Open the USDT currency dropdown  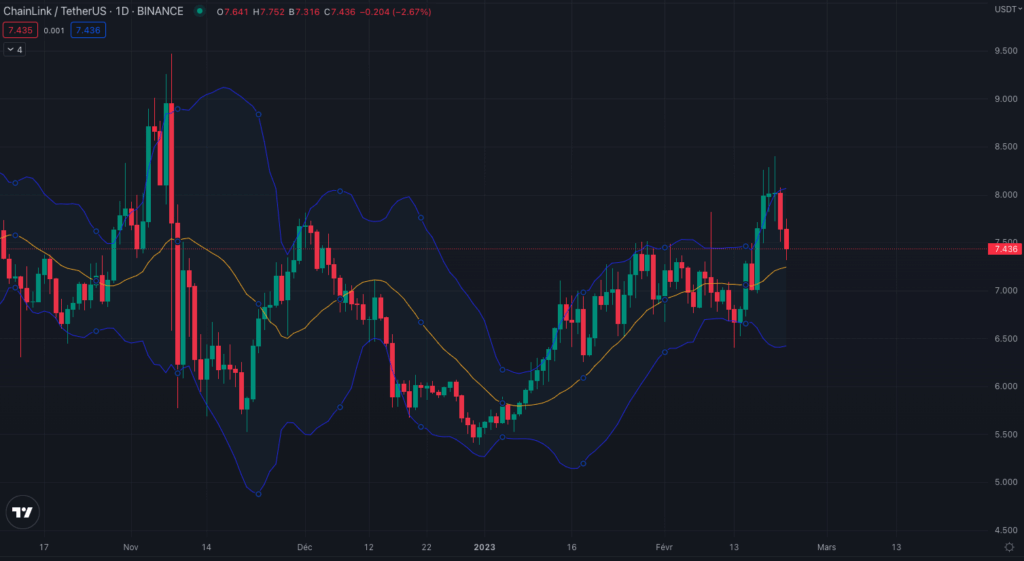point(1004,9)
